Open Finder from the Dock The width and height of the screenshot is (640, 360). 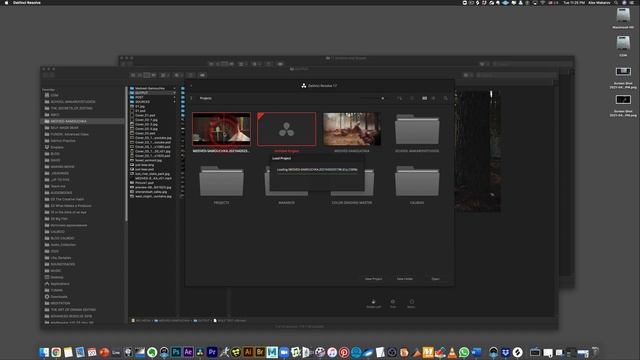44,352
